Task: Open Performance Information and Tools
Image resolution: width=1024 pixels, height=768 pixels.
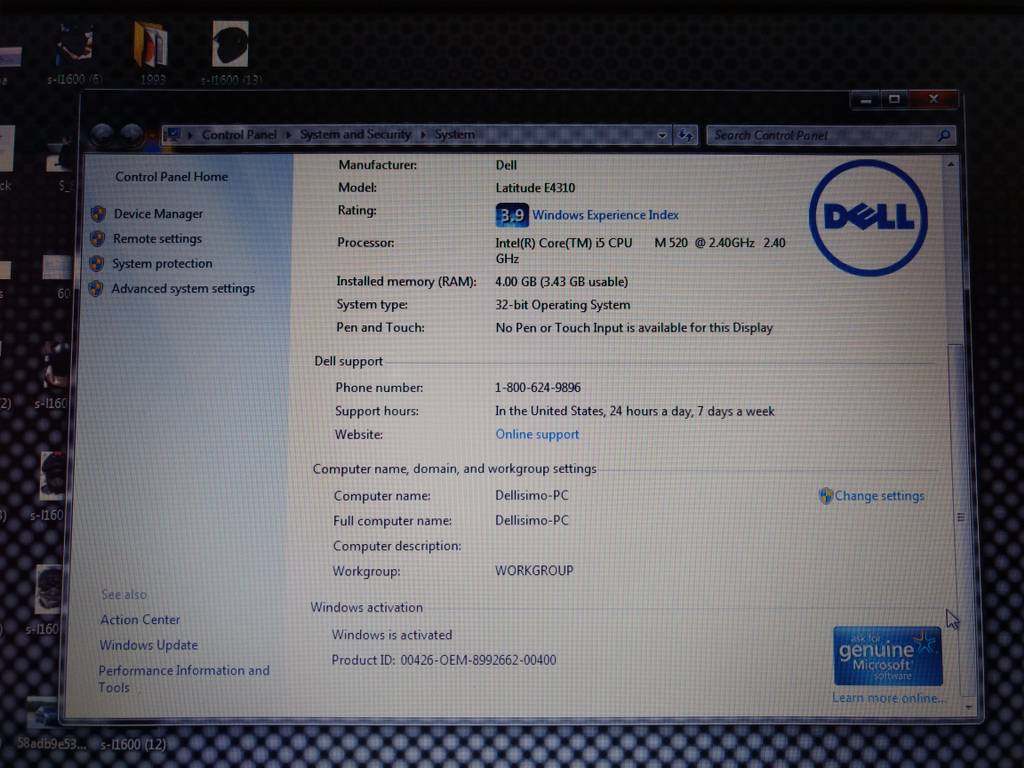Action: [x=184, y=679]
